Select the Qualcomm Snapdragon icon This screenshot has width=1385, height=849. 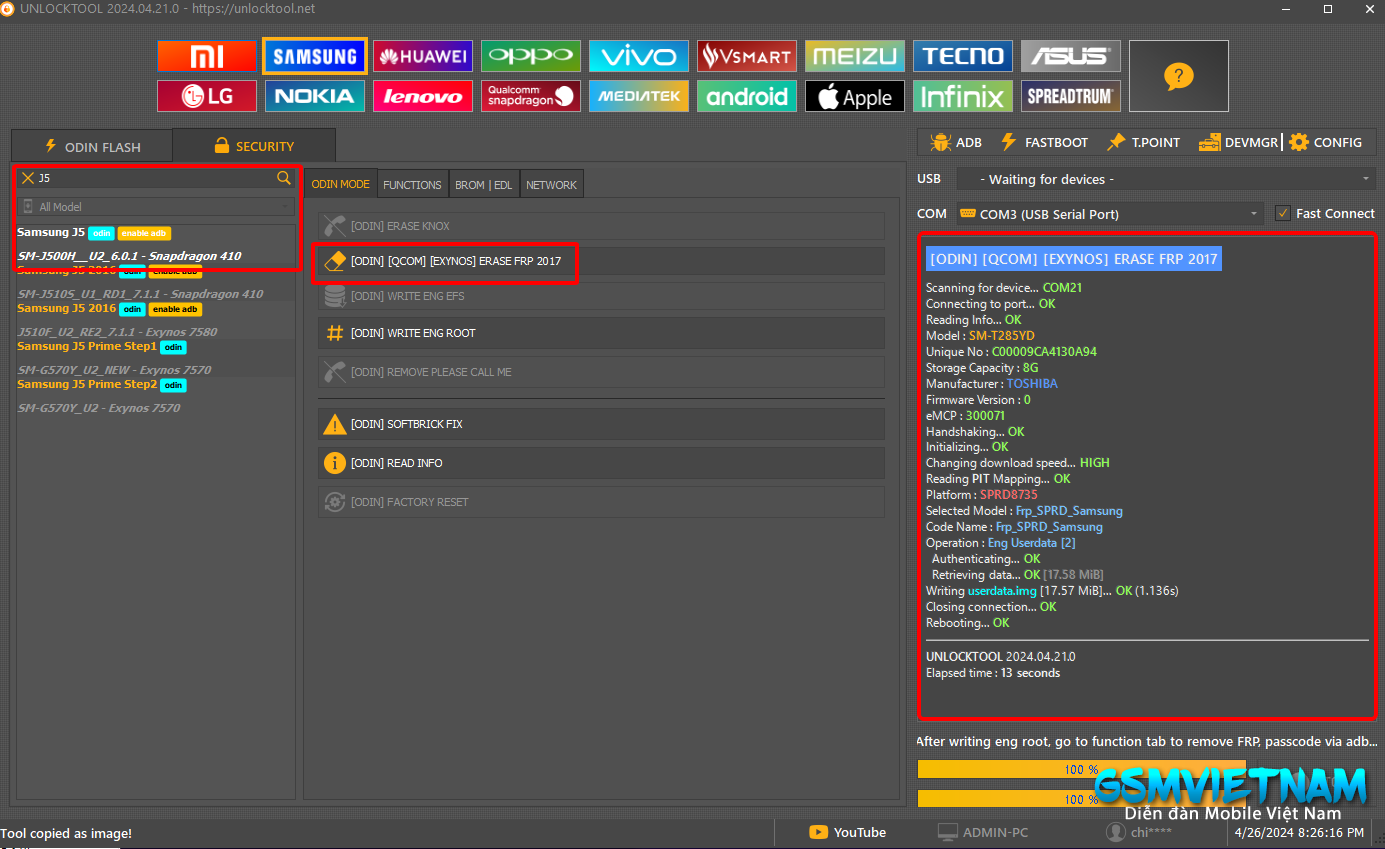(531, 96)
